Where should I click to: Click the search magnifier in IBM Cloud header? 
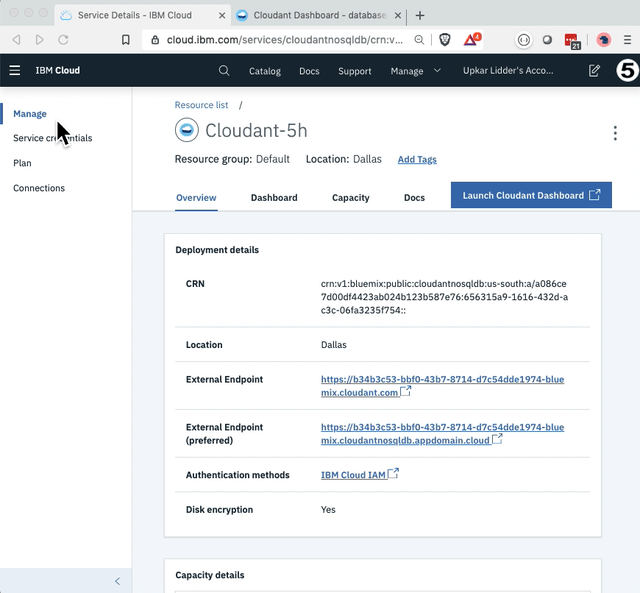pyautogui.click(x=224, y=71)
